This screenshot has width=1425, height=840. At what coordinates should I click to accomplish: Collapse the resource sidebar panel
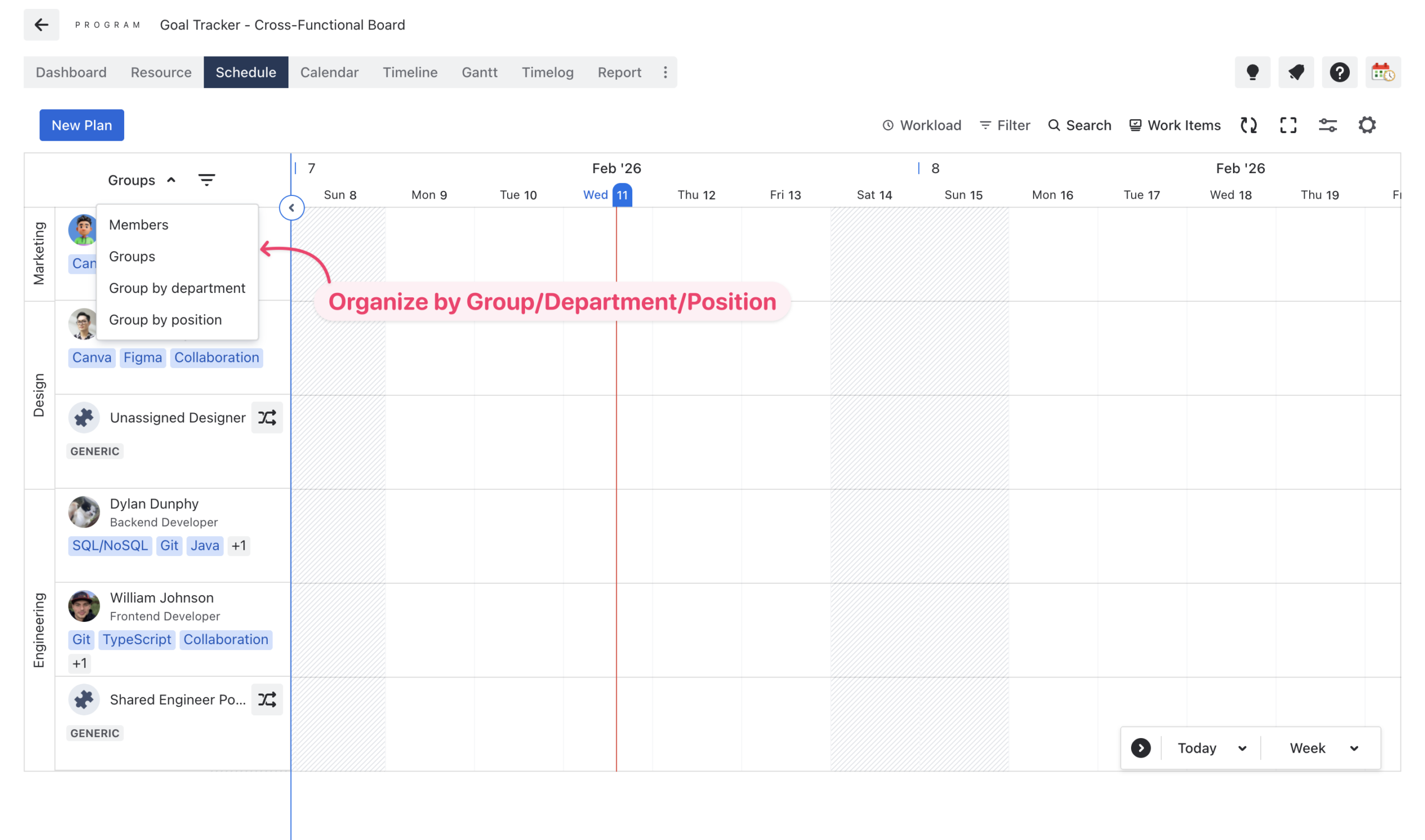click(x=292, y=208)
